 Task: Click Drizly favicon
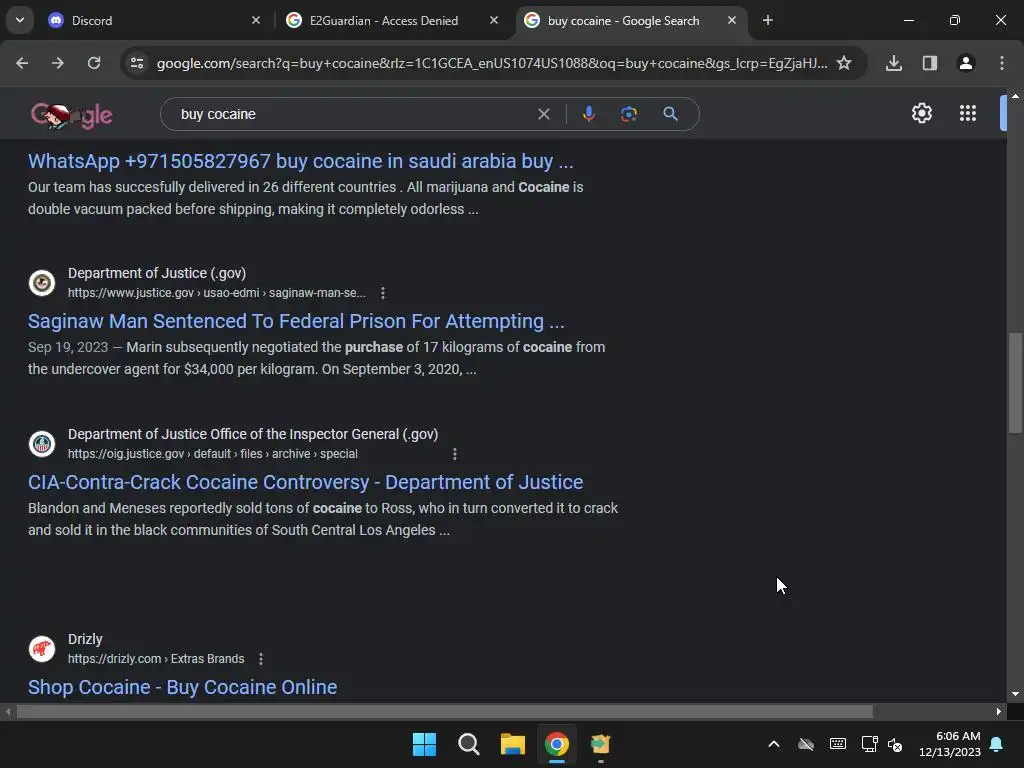pos(42,648)
